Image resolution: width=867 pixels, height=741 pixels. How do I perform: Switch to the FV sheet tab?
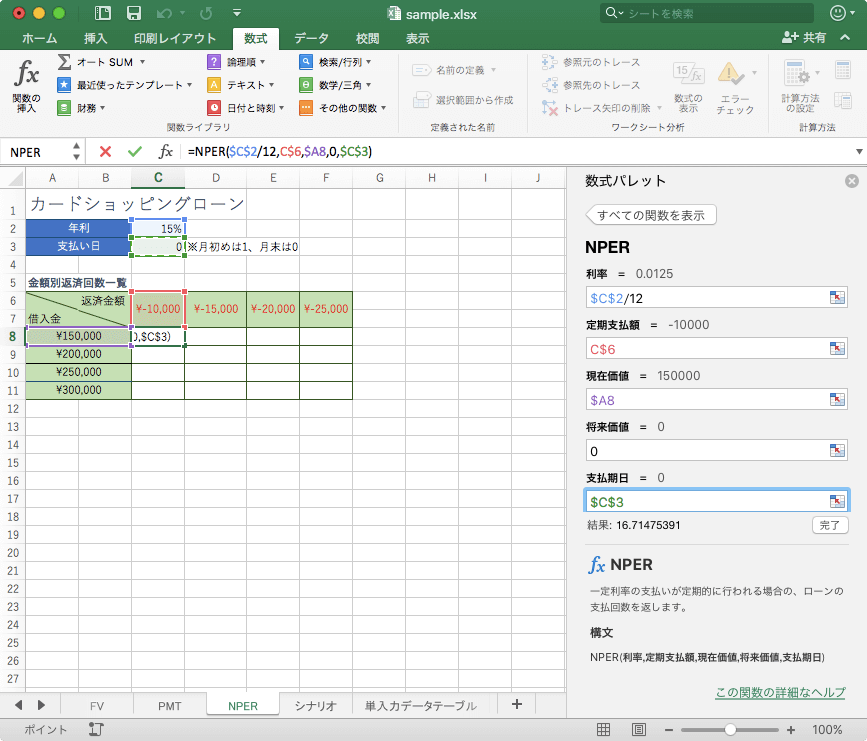coord(97,706)
